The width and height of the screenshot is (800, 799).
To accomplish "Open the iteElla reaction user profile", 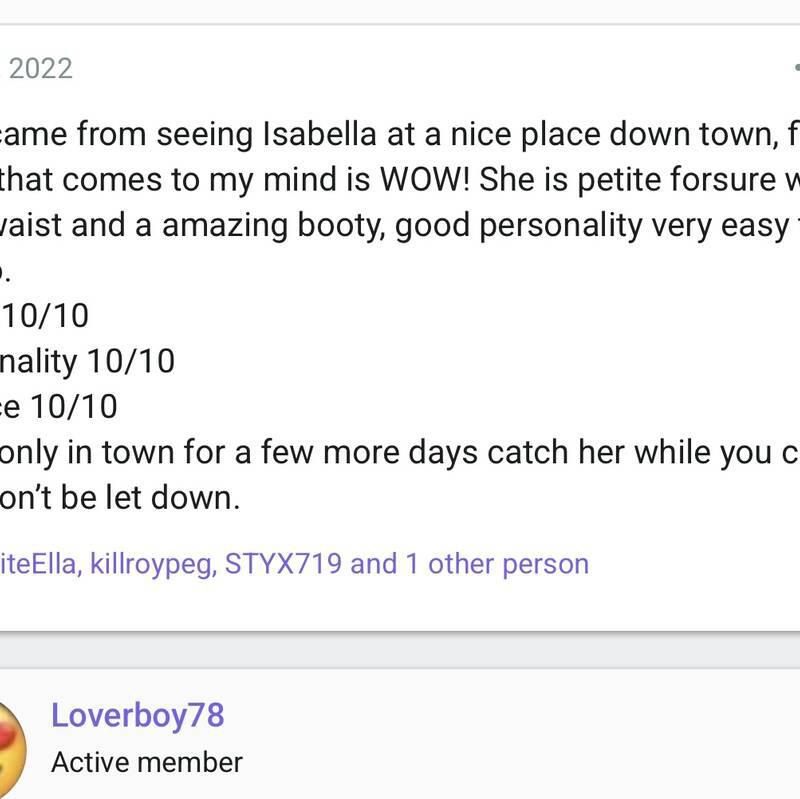I will click(38, 564).
